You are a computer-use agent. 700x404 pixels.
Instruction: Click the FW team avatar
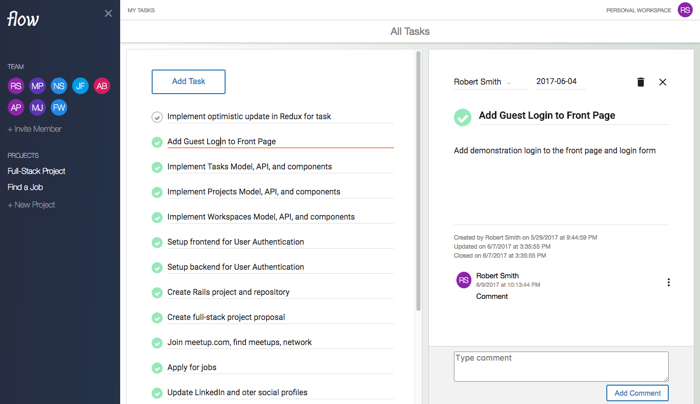point(59,107)
